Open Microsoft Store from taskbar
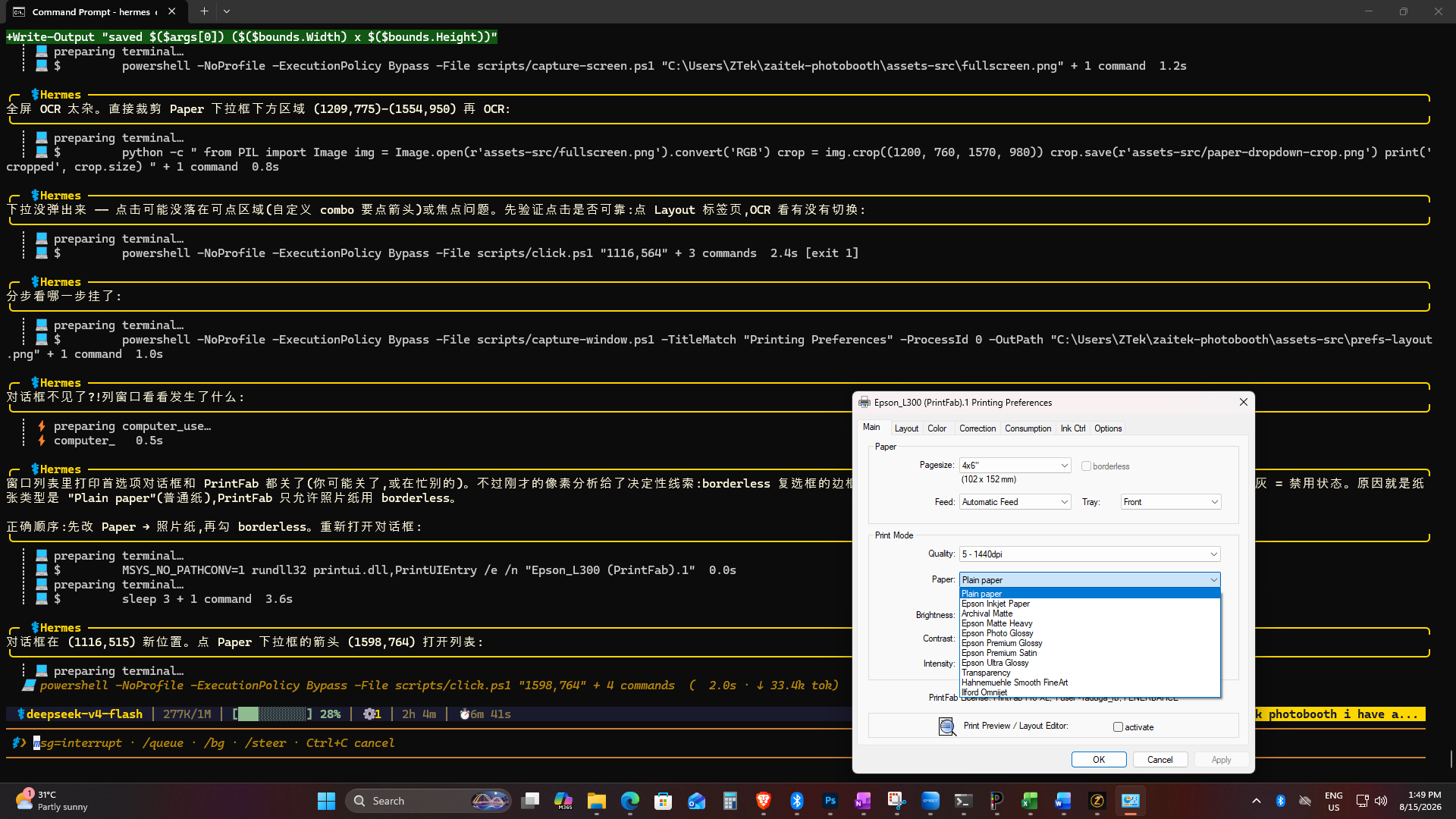Viewport: 1456px width, 819px height. coord(664,801)
